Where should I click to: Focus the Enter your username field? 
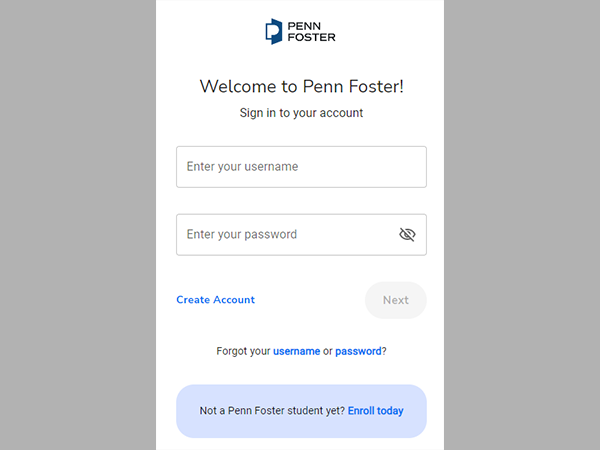301,167
